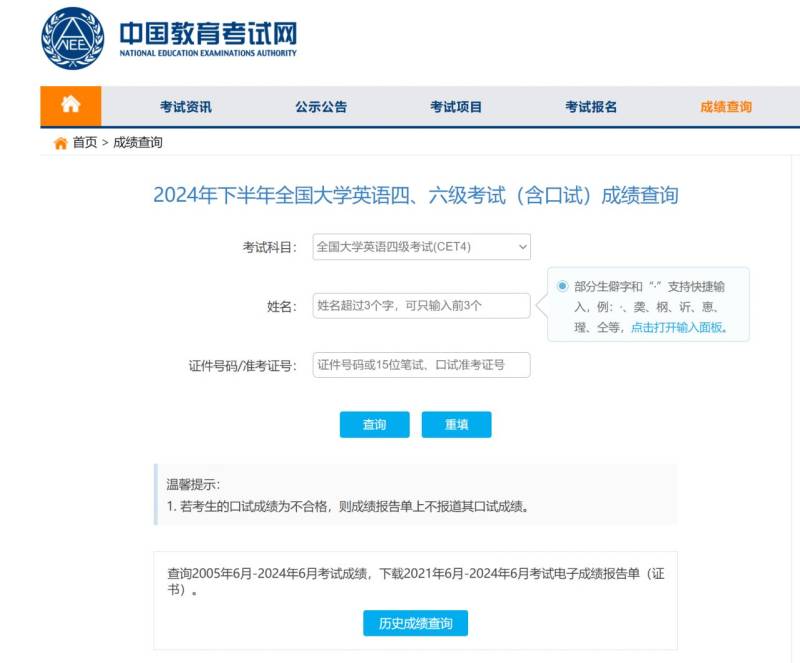Click the 历史成绩查询 button

click(x=415, y=623)
